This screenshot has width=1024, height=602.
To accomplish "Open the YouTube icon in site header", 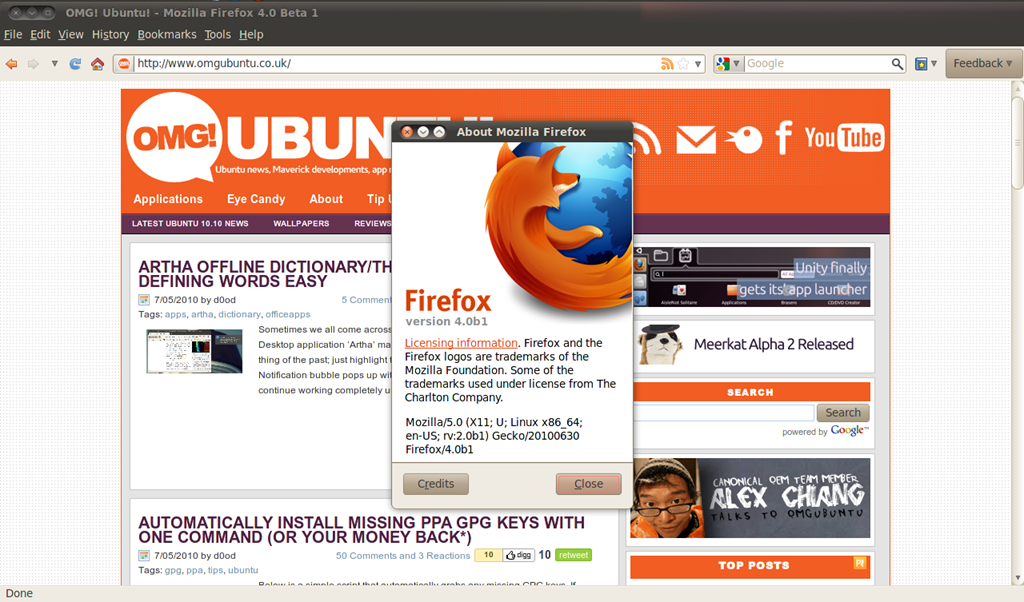I will point(844,138).
